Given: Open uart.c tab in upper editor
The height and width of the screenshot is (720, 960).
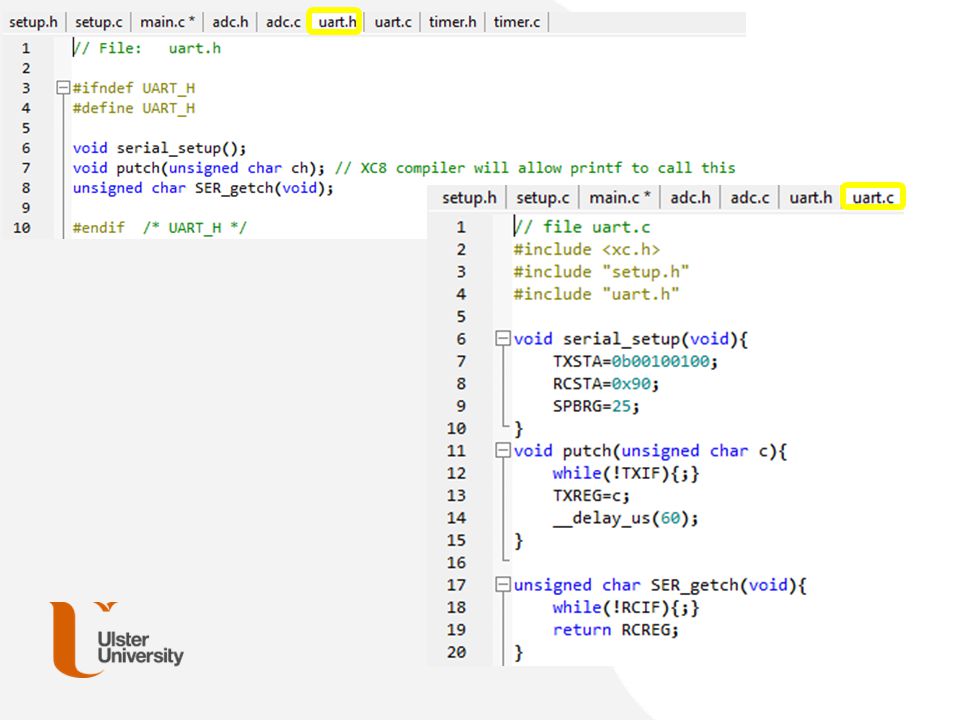Looking at the screenshot, I should pyautogui.click(x=392, y=22).
